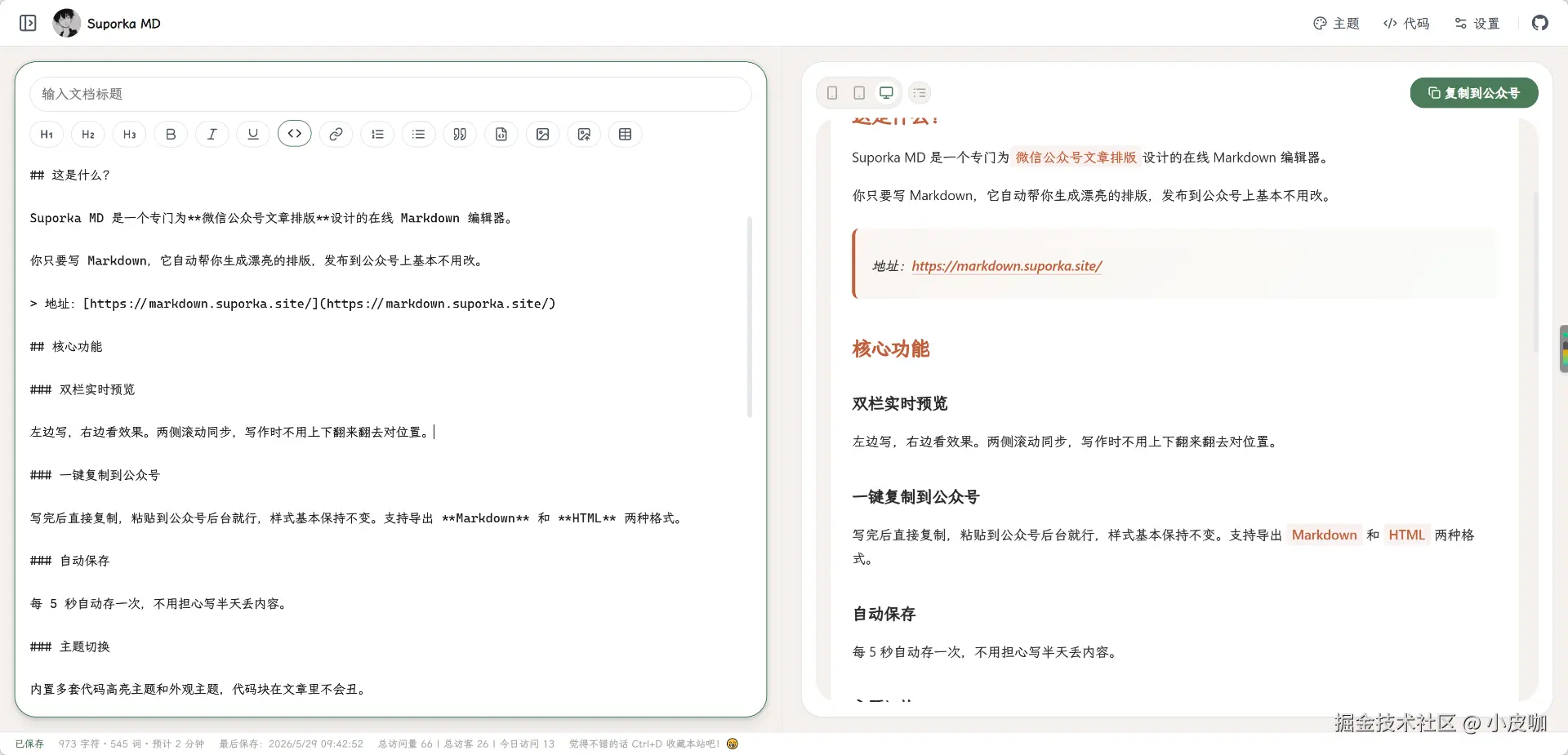The height and width of the screenshot is (755, 1568).
Task: Click the 已保存 status indicator
Action: tap(29, 744)
